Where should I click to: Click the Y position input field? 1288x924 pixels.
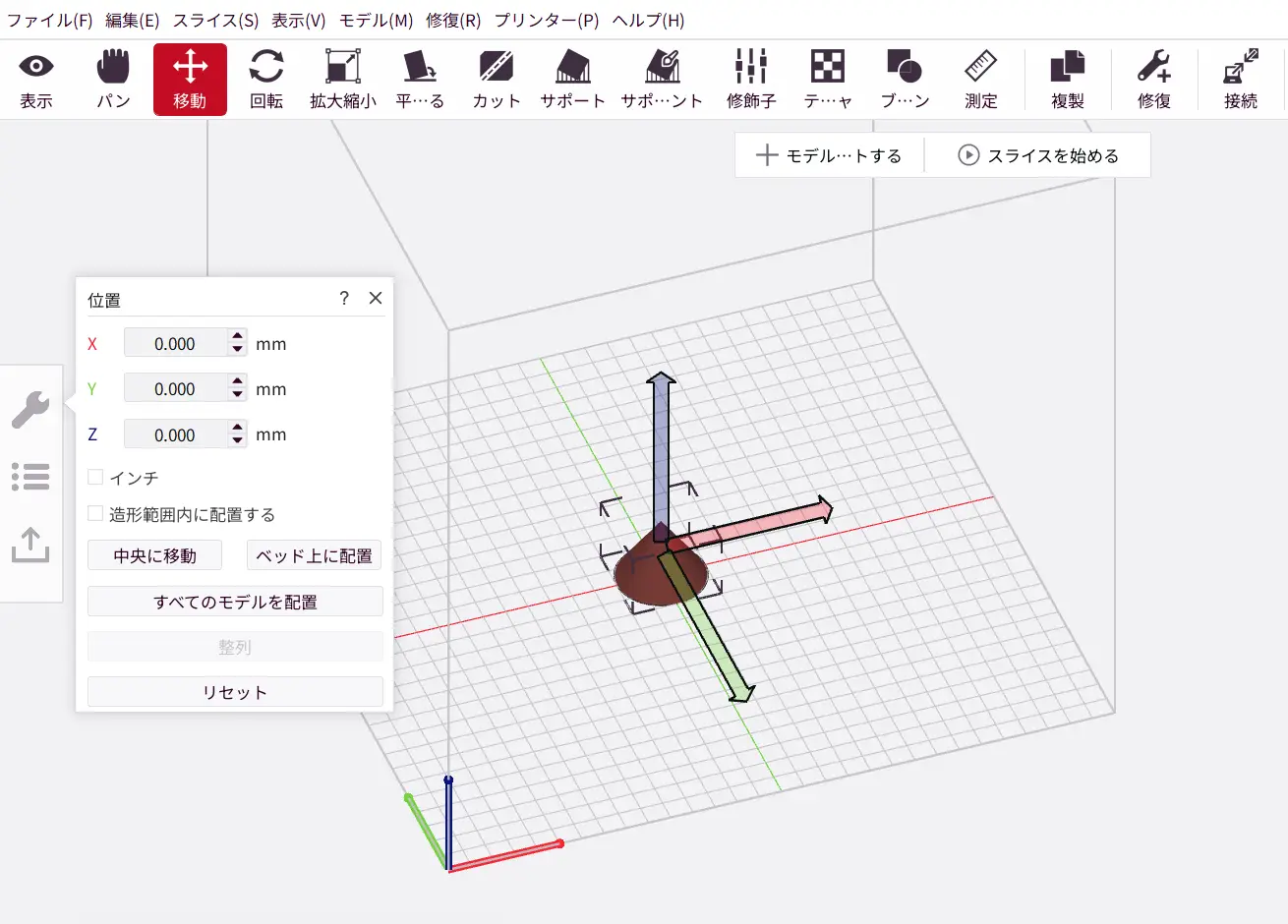coord(175,389)
